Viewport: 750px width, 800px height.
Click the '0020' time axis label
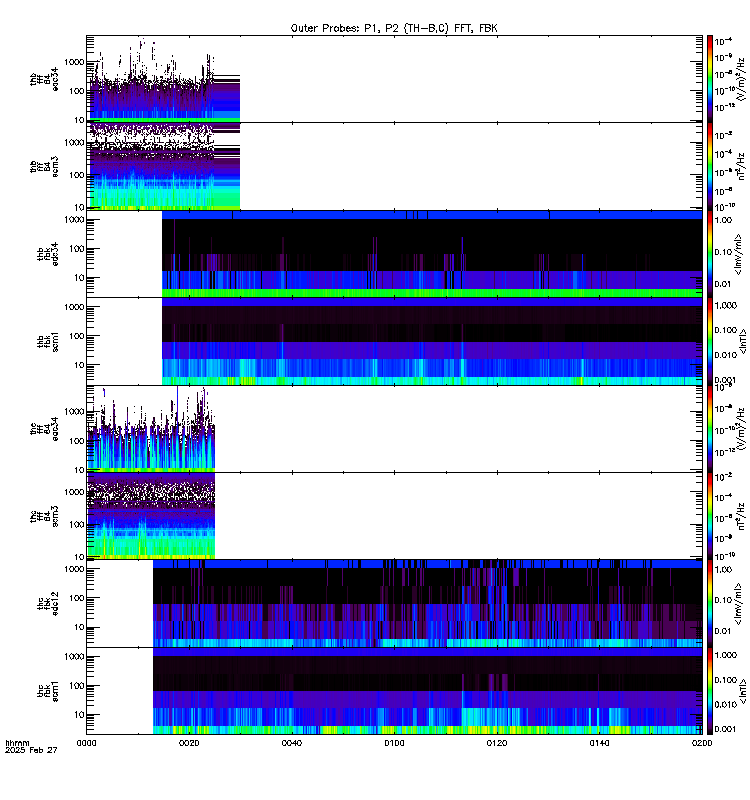pos(189,743)
